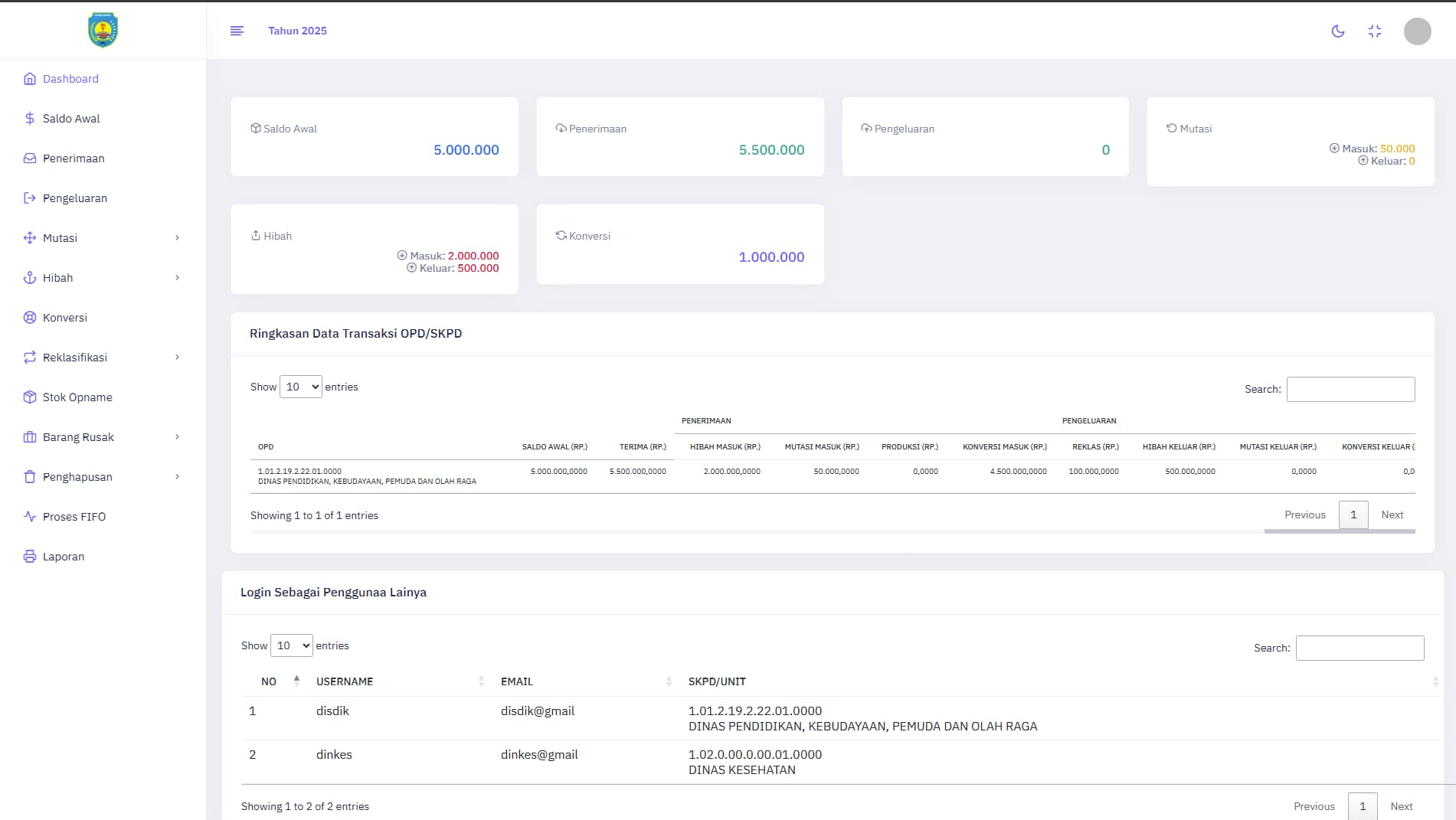
Task: Click Next in the Ringkasan table pagination
Action: pyautogui.click(x=1392, y=515)
